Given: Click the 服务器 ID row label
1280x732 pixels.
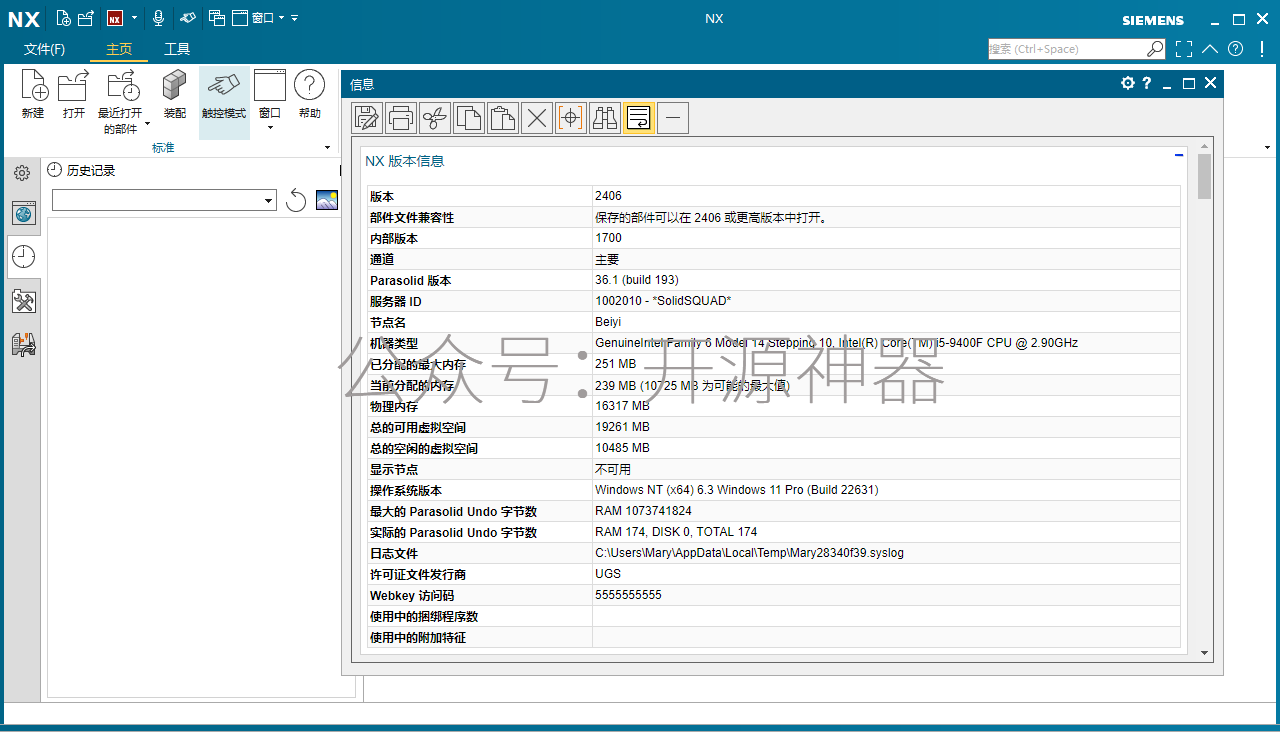Looking at the screenshot, I should 396,301.
